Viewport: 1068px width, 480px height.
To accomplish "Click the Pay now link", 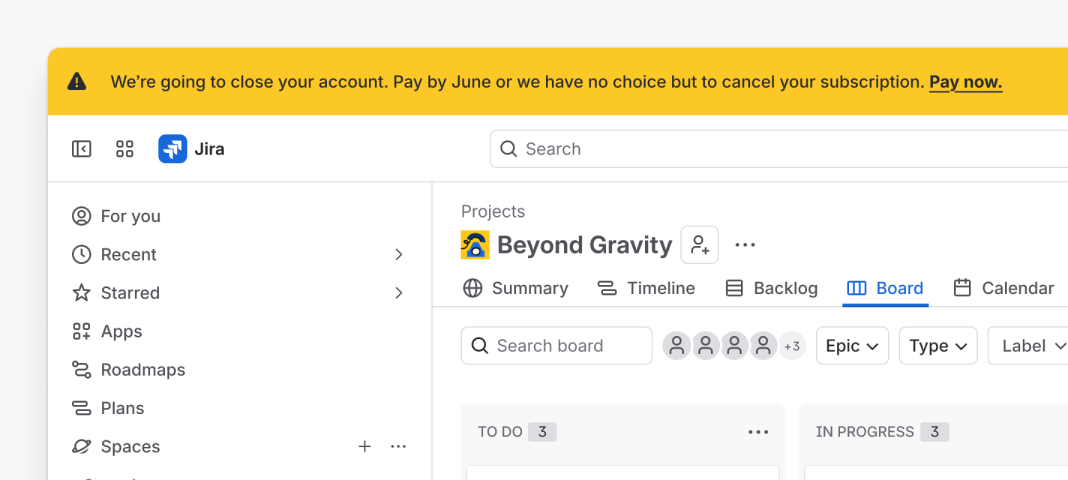I will [x=966, y=82].
